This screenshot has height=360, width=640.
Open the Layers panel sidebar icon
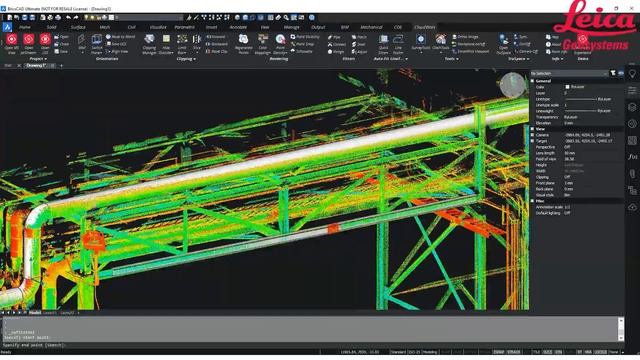632,107
